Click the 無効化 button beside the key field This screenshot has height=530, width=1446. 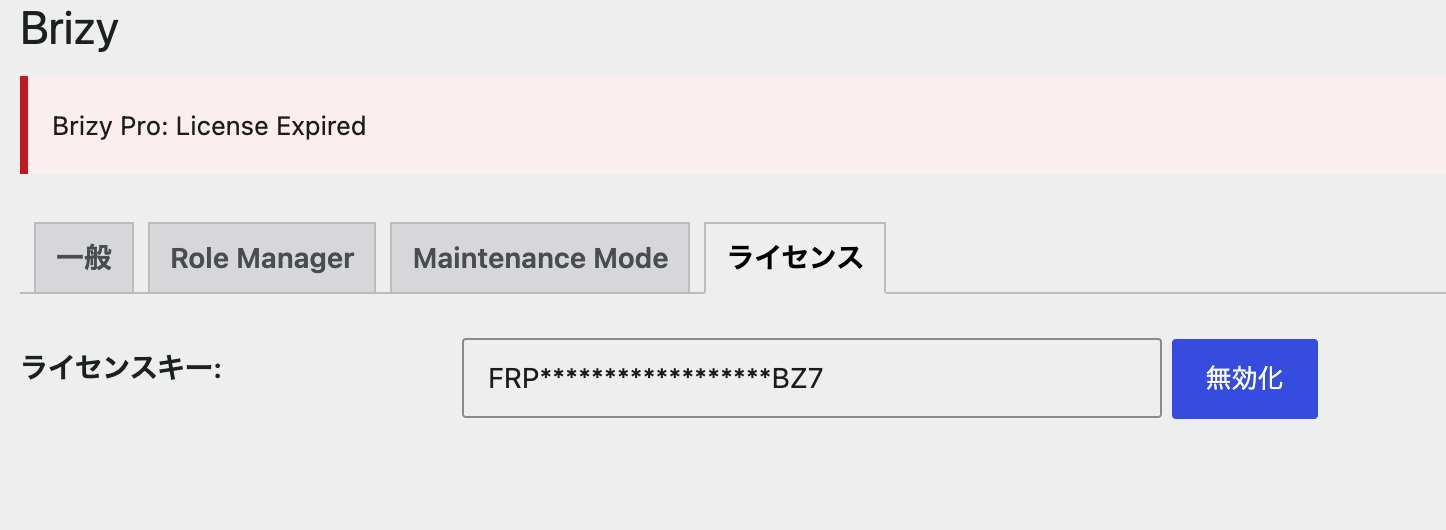[1245, 379]
